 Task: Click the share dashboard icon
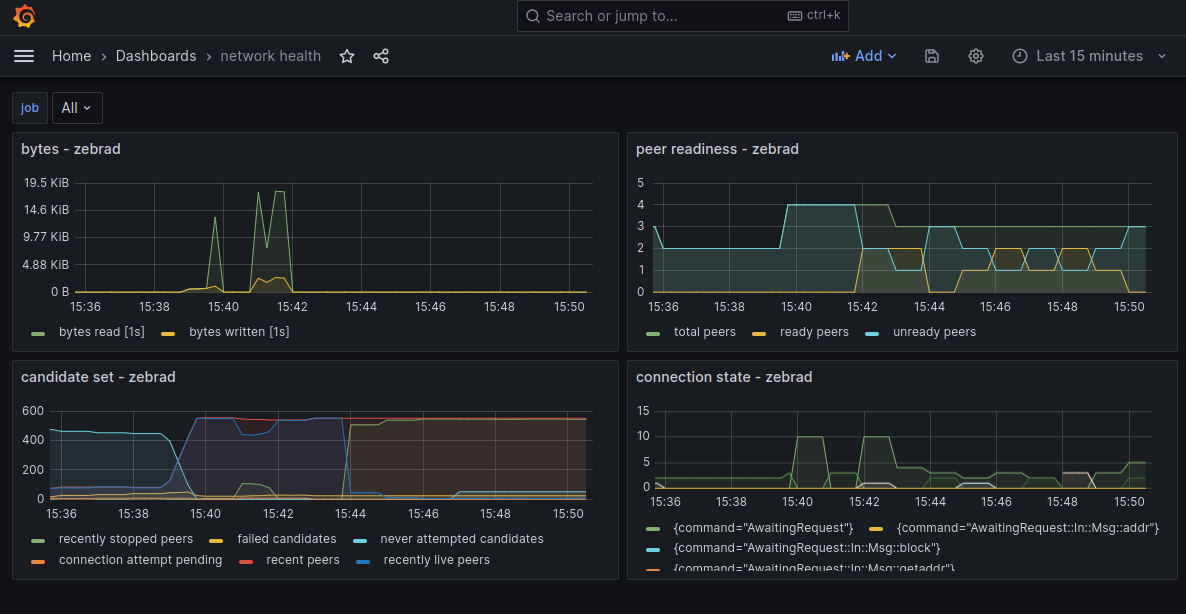(x=381, y=56)
